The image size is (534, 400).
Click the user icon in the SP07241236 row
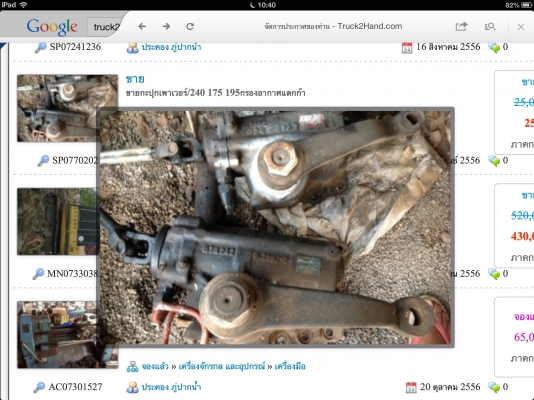pos(132,47)
